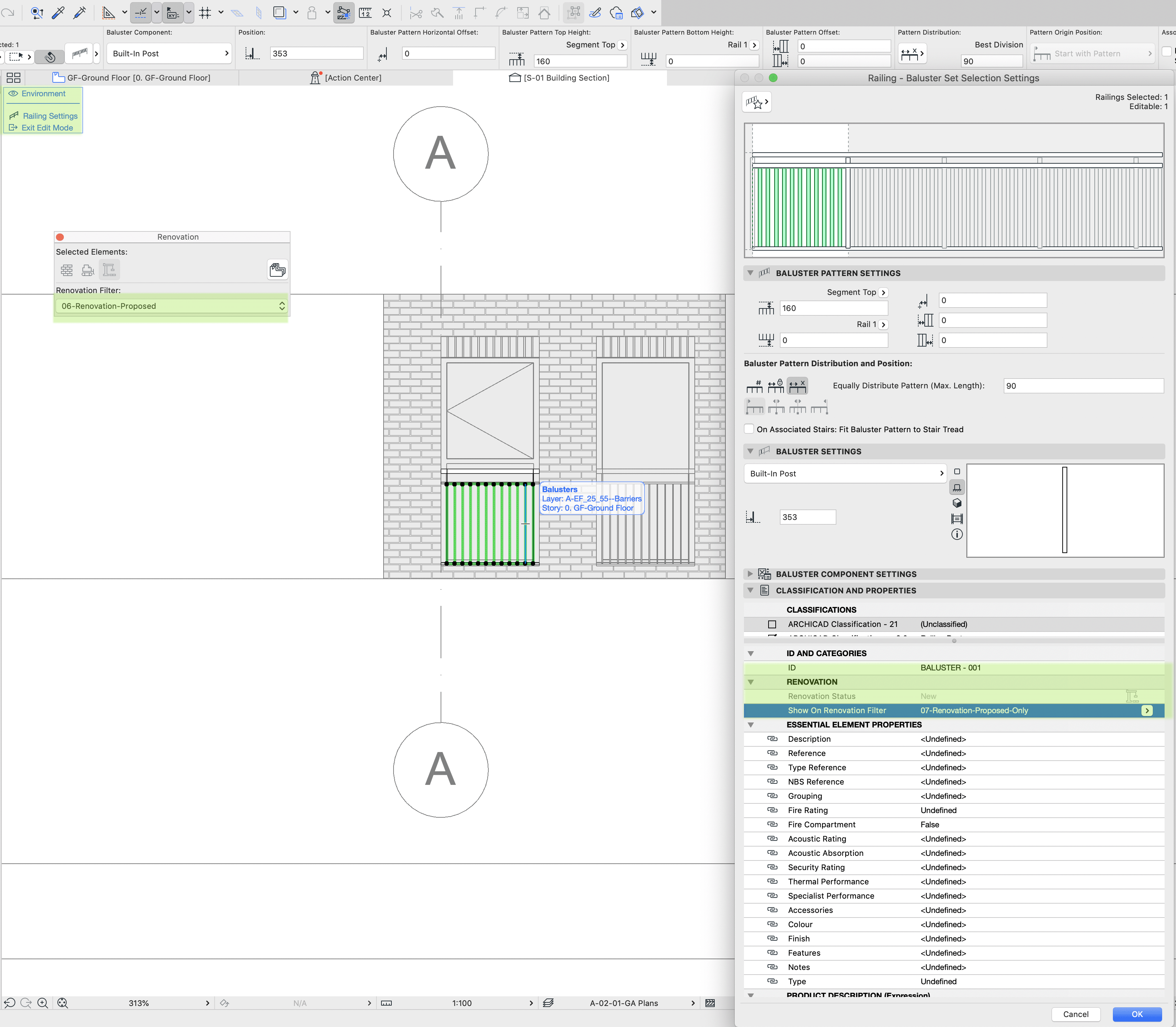Select the eyedropper pick-up parameters tool
The height and width of the screenshot is (1027, 1176).
point(58,12)
